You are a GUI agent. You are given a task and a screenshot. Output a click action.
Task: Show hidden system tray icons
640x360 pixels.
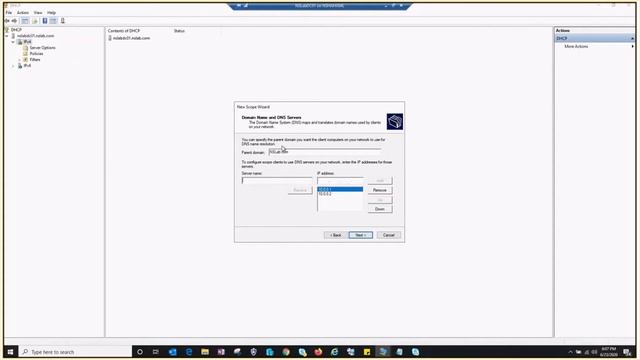[571, 352]
